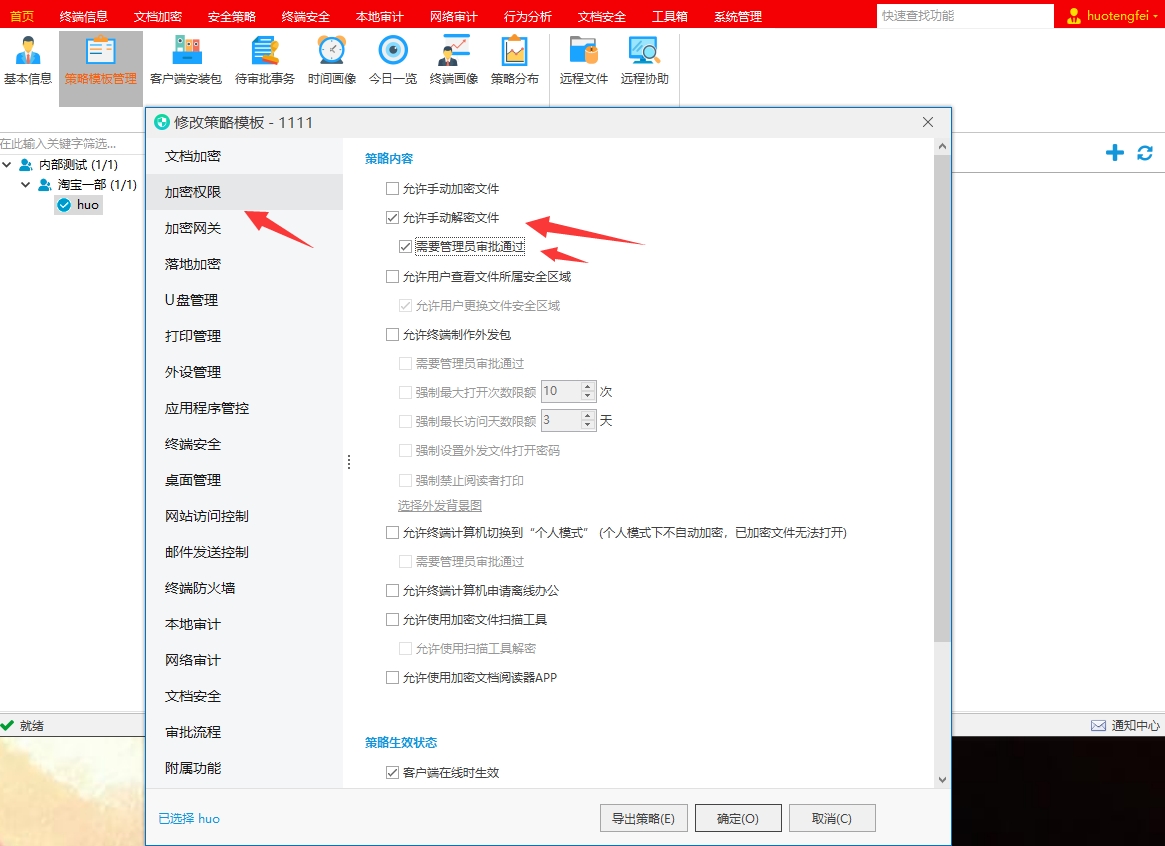The width and height of the screenshot is (1165, 846).
Task: Click the blue plus add icon
Action: coord(1114,153)
